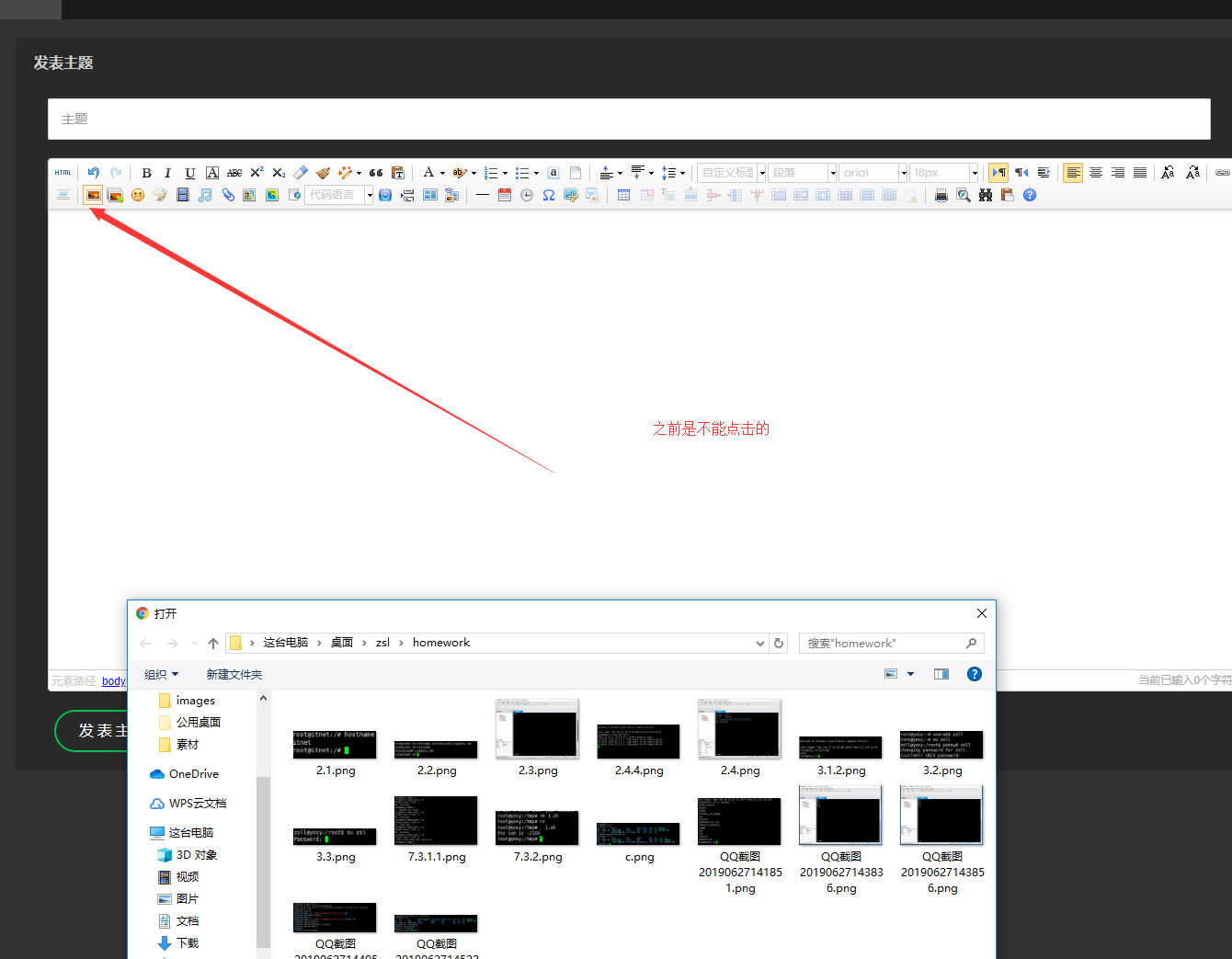The width and height of the screenshot is (1232, 959).
Task: Go up one folder level in file dialog
Action: pos(213,644)
